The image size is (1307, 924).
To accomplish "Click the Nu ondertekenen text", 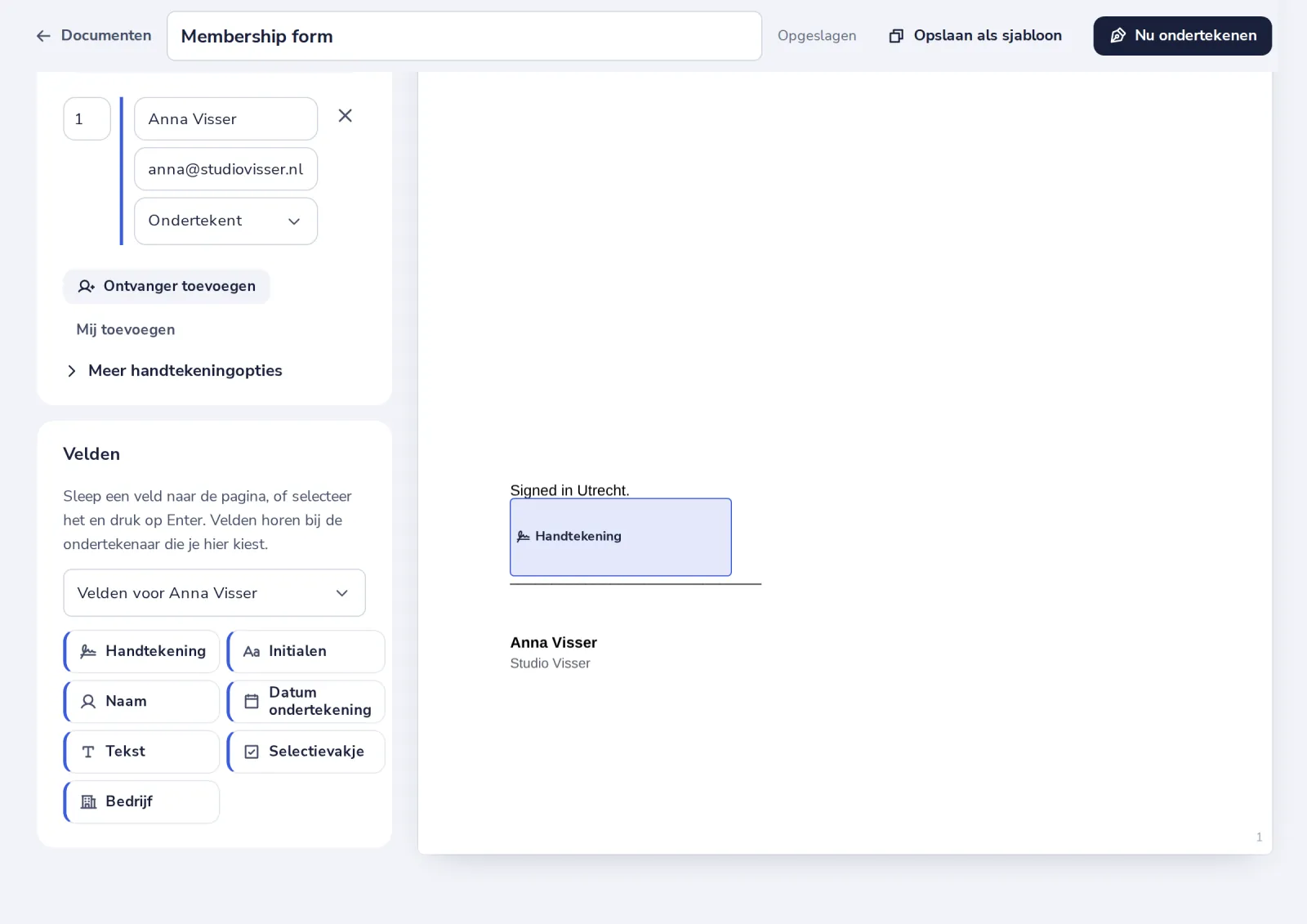I will (1195, 35).
